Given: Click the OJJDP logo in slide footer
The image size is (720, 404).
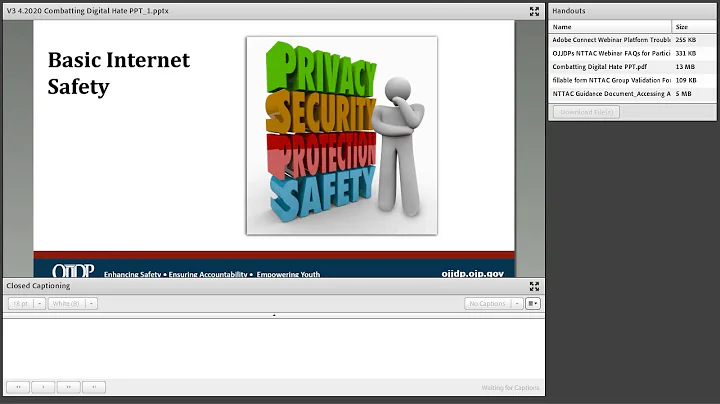Looking at the screenshot, I should [73, 271].
